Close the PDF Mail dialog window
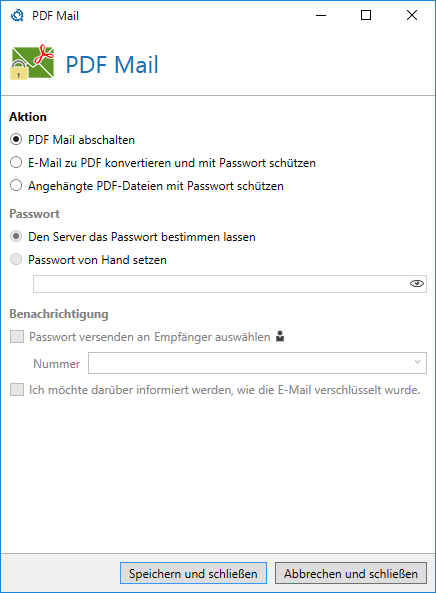This screenshot has height=593, width=436. tap(412, 16)
